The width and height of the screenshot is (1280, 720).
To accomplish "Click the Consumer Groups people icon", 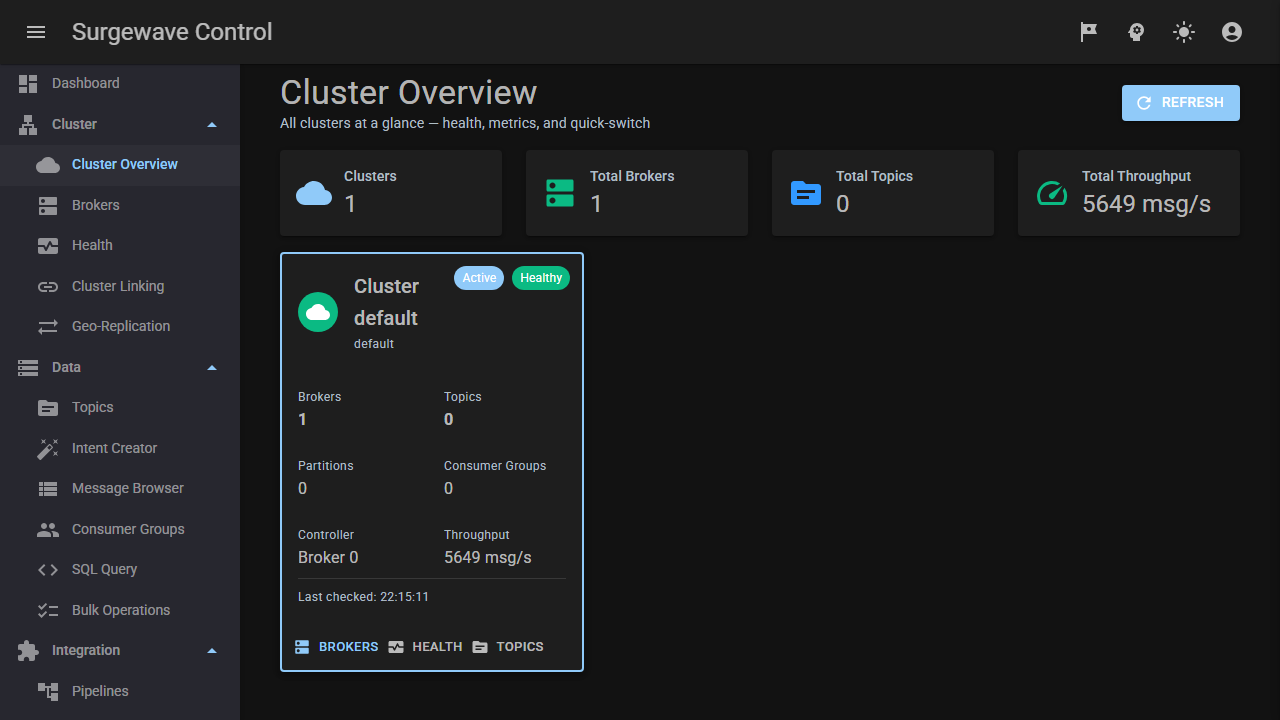I will point(48,530).
